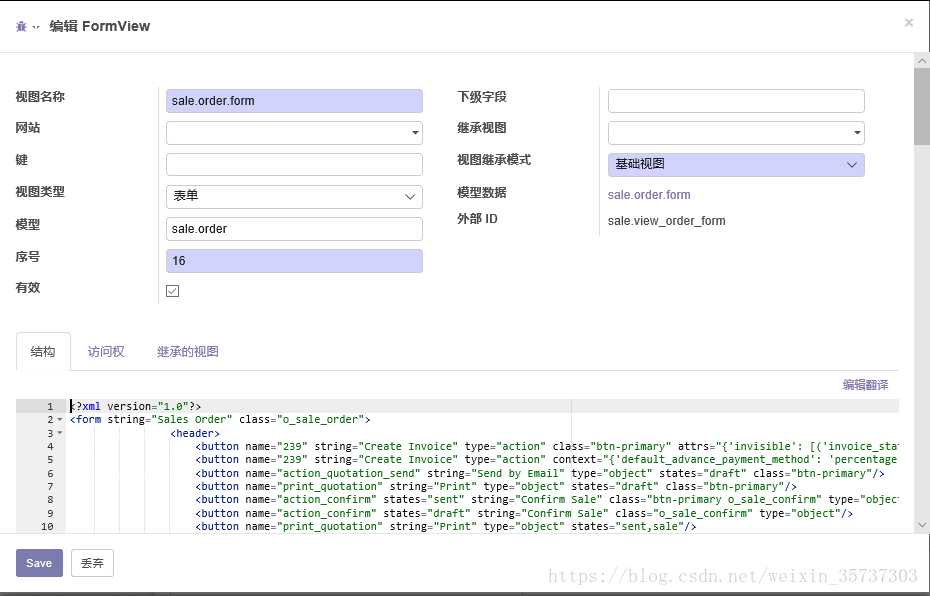Collapse the form element at line 2
The height and width of the screenshot is (596, 930).
pyautogui.click(x=59, y=420)
